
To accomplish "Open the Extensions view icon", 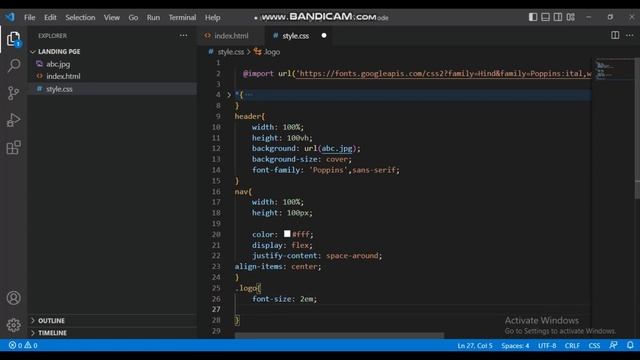I will click(13, 147).
